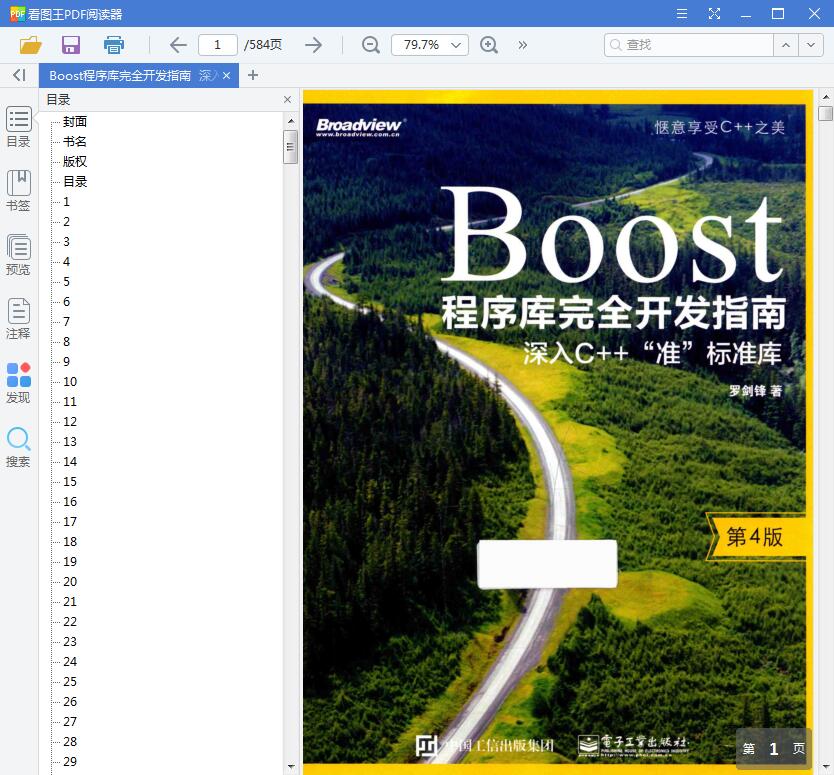Show more toolbar options via double chevron
834x775 pixels.
pos(522,45)
